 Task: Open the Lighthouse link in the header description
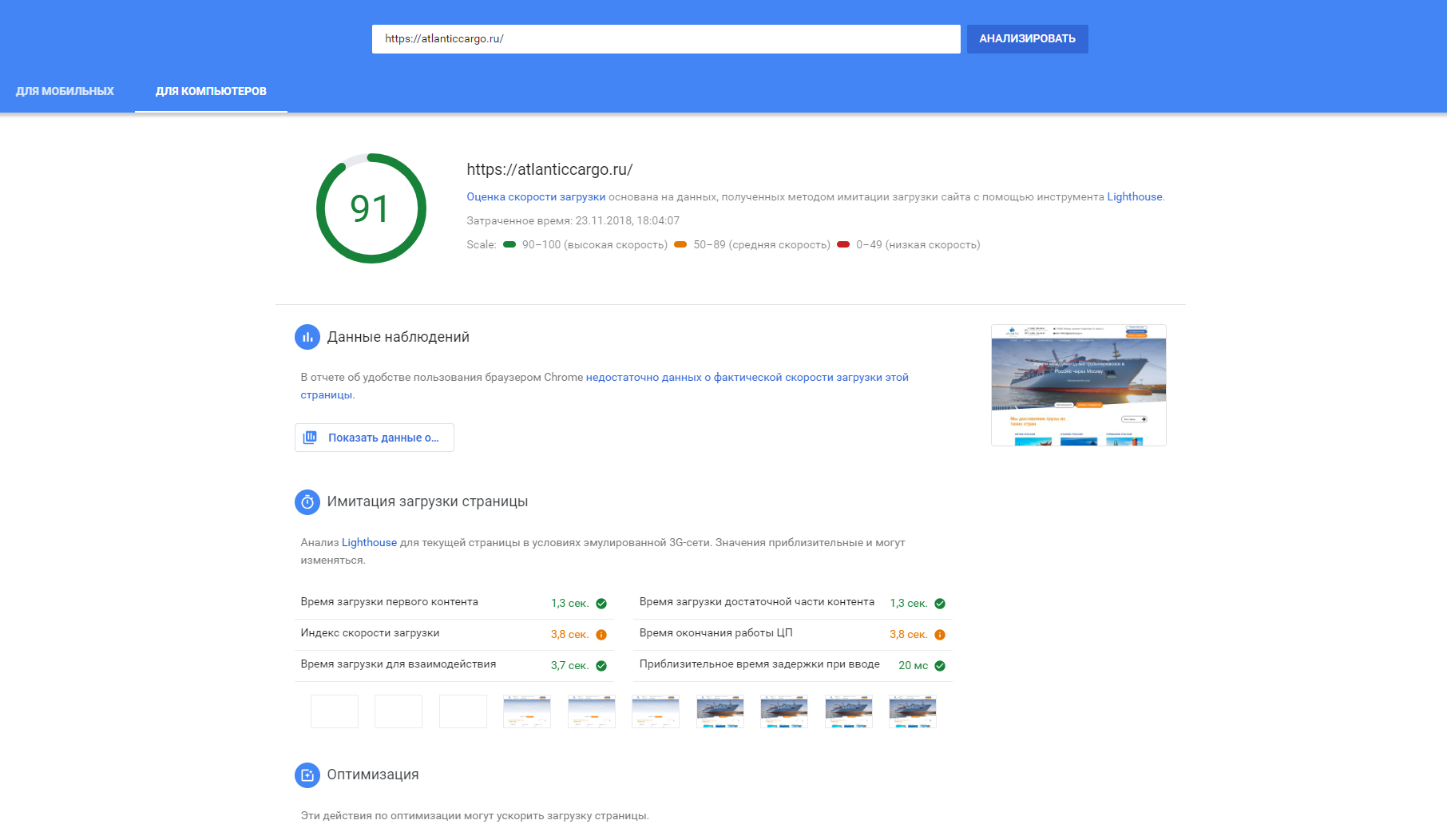1134,197
